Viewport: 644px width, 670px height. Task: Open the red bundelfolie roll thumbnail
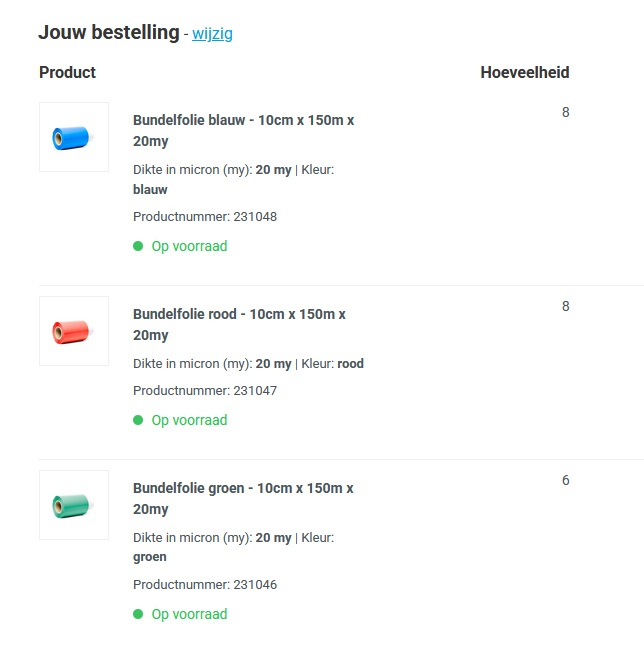(74, 331)
